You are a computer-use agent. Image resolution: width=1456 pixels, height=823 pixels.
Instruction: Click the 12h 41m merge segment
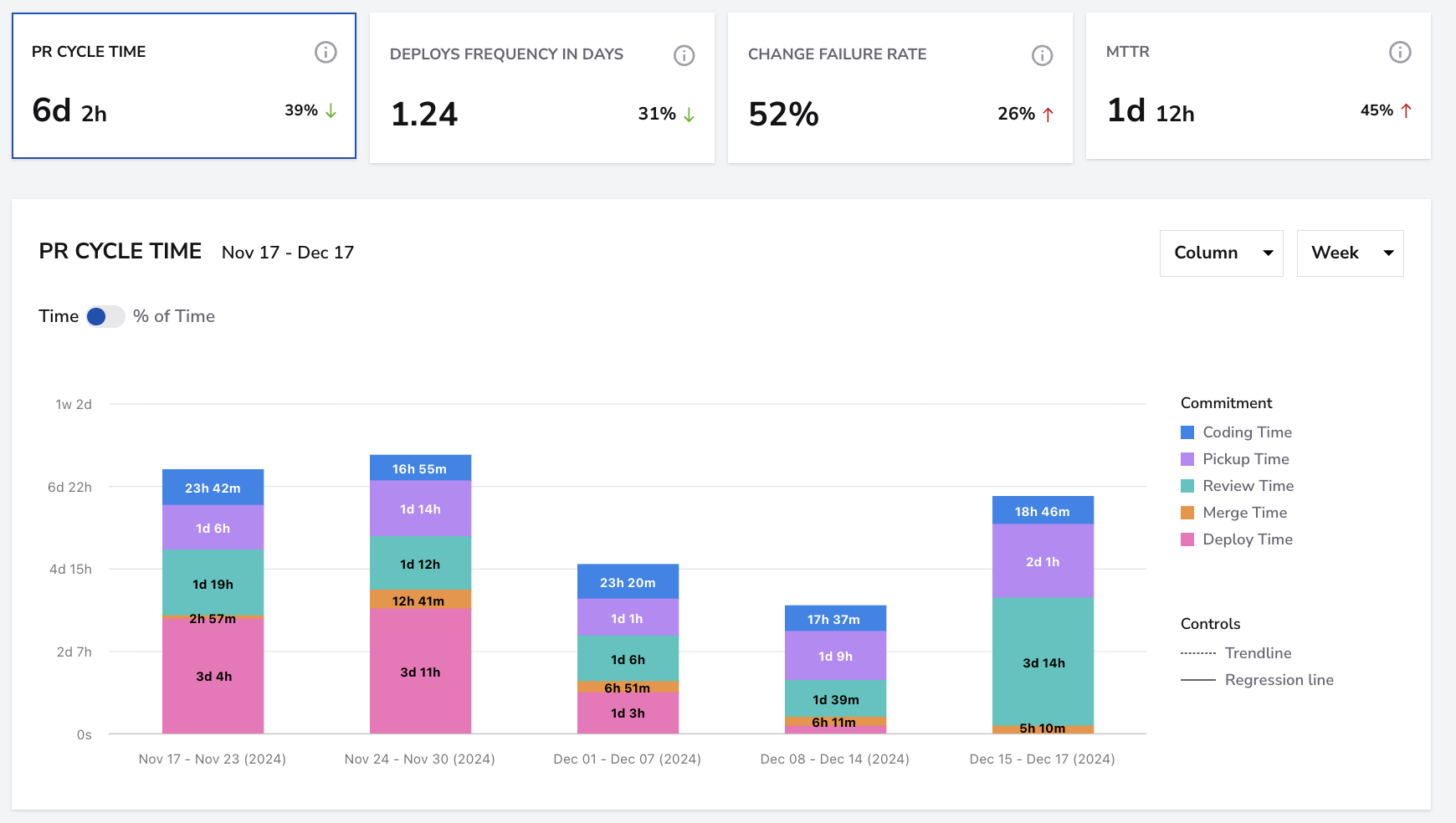click(420, 600)
